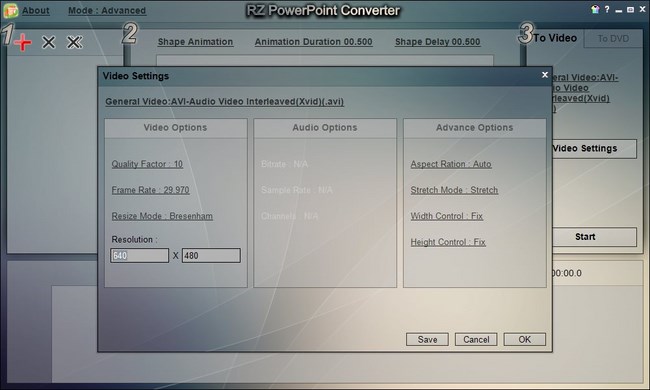Viewport: 650px width, 390px height.
Task: Change Width Control : Fix setting
Action: (447, 216)
